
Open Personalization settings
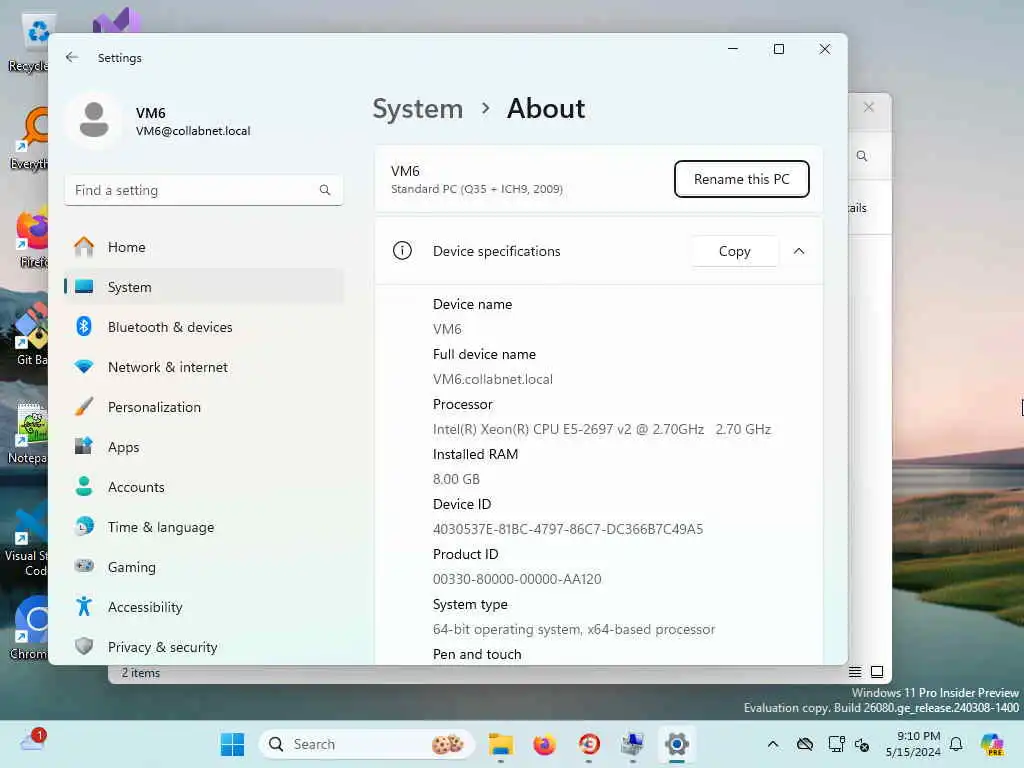pos(203,407)
